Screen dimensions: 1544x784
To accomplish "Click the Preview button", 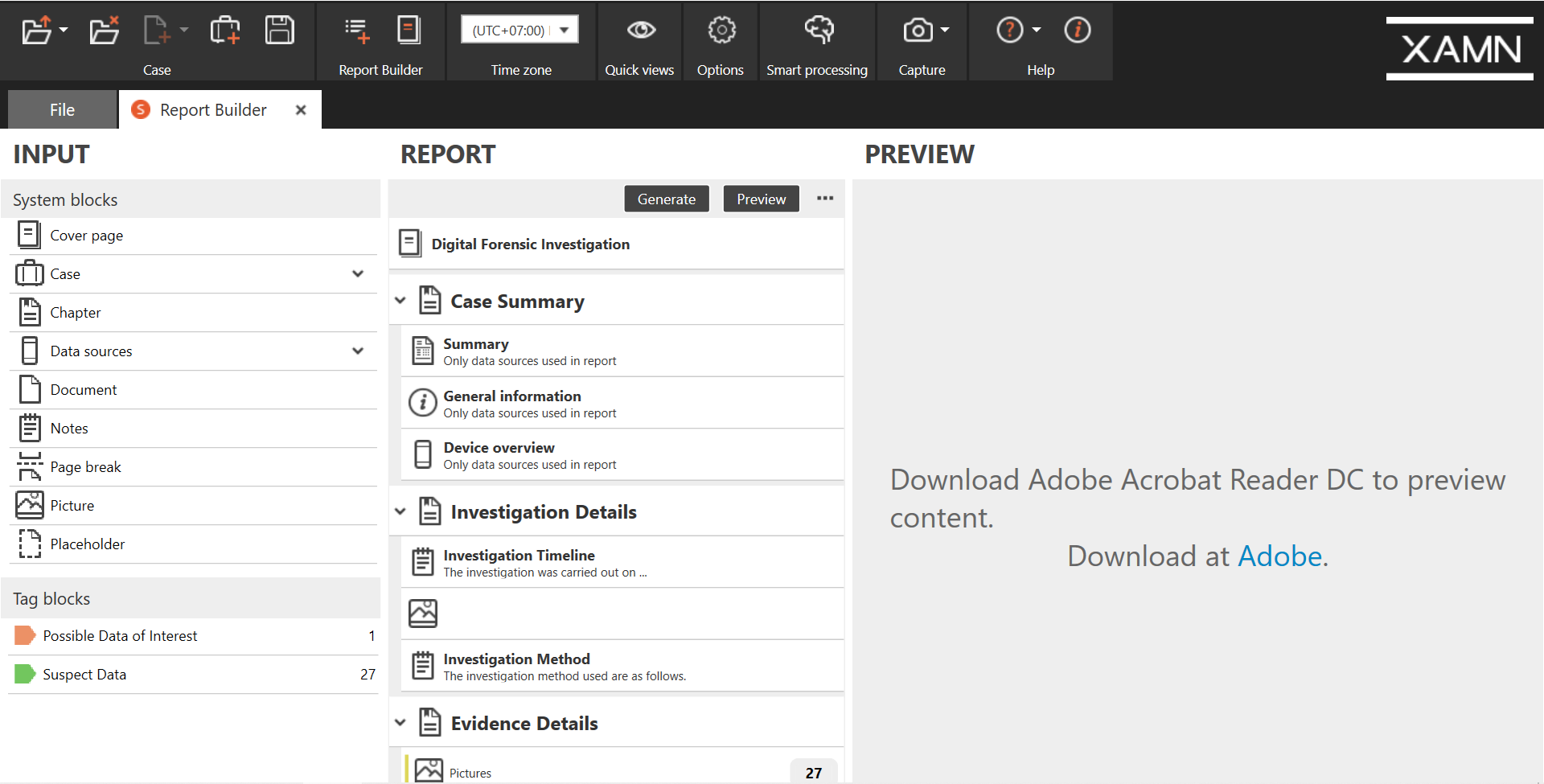I will (x=762, y=199).
